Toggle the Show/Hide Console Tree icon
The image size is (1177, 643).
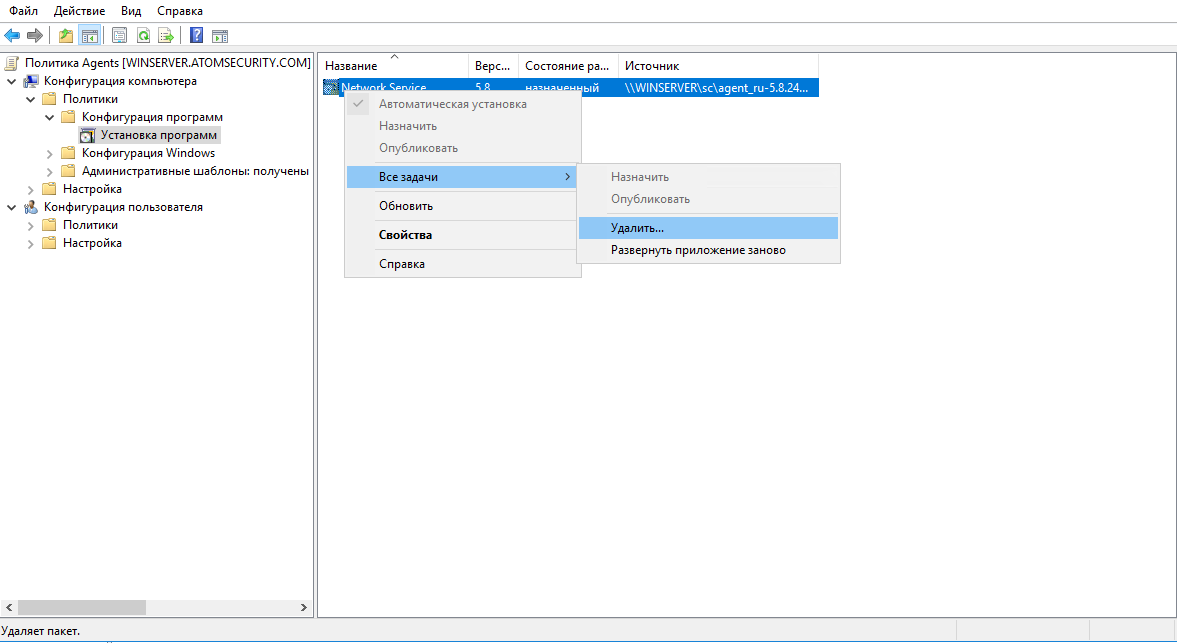(90, 36)
